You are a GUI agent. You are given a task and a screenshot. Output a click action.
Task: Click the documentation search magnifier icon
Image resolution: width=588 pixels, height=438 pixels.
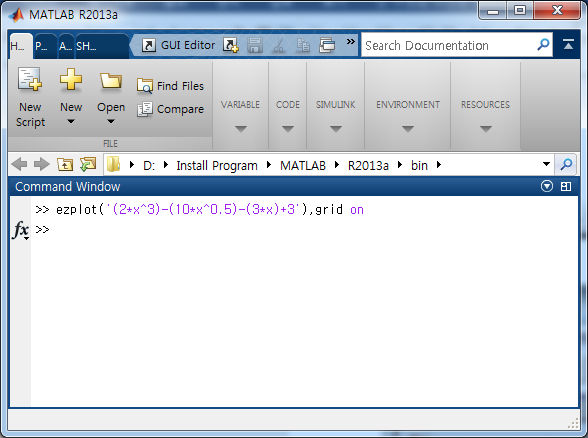pyautogui.click(x=543, y=45)
